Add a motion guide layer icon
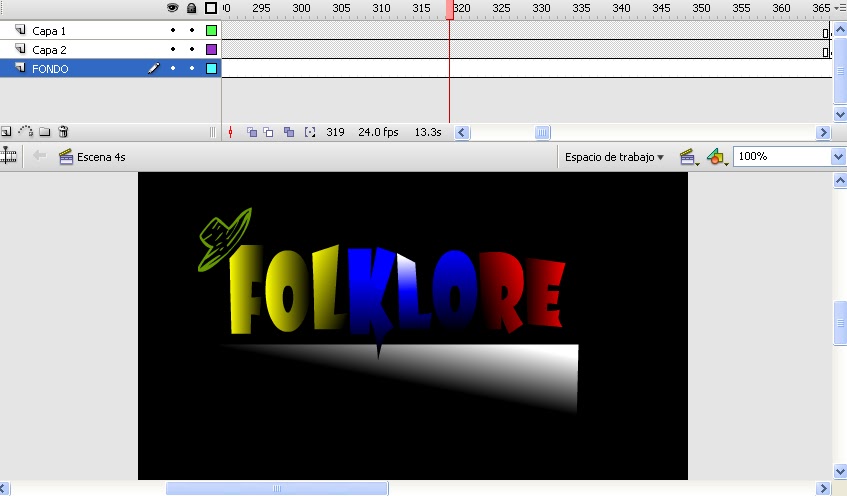 25,131
